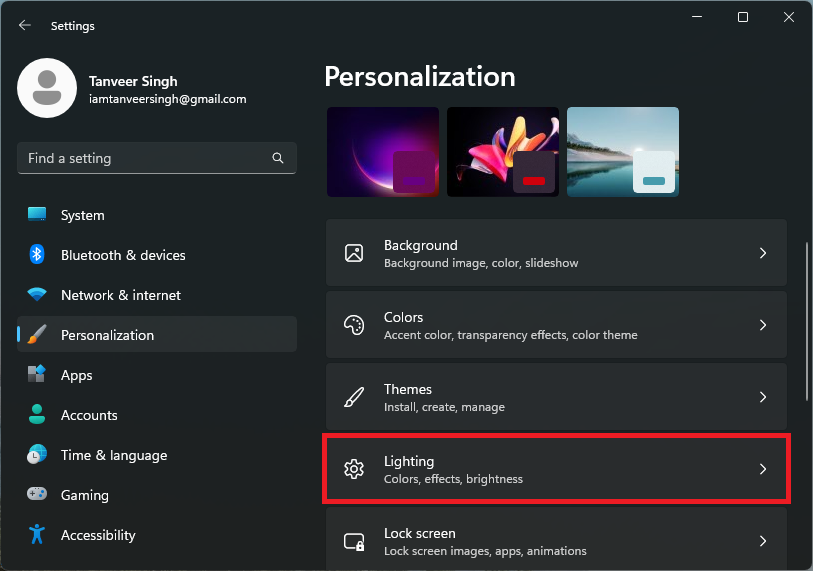Open Lighting colors, effects, brightness
The image size is (813, 571).
click(556, 469)
